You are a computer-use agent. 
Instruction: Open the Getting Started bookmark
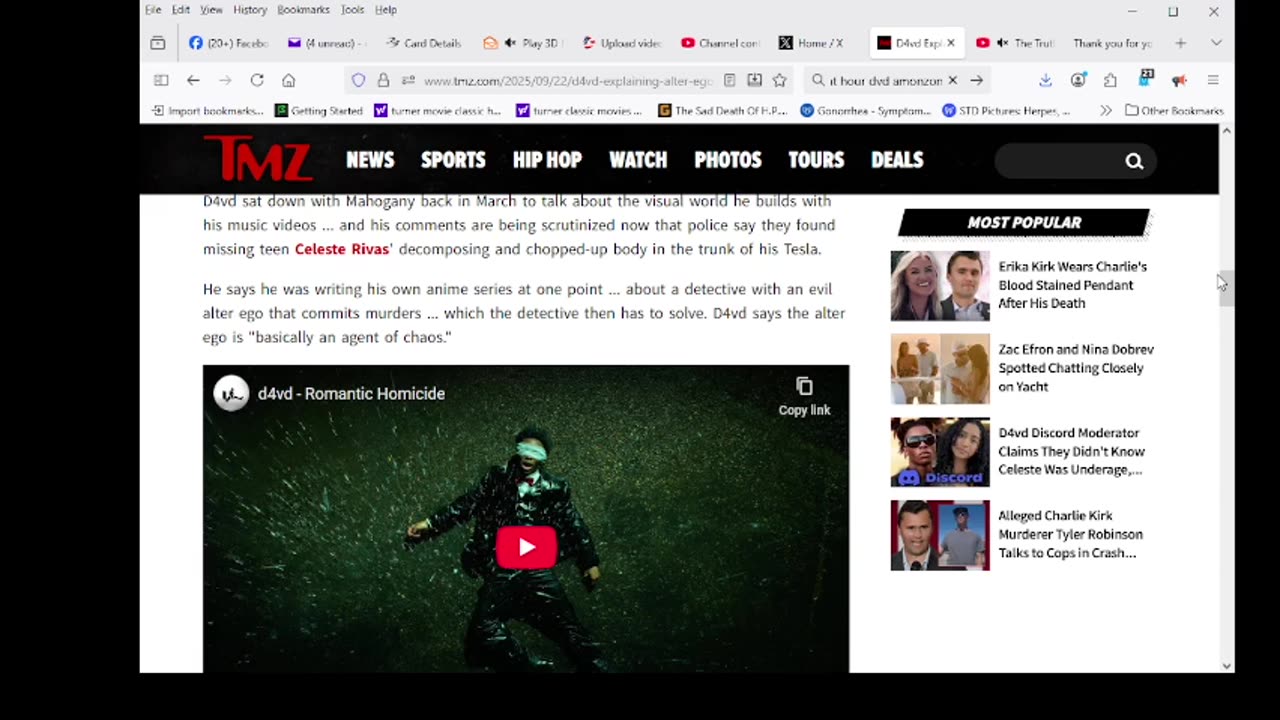[319, 111]
